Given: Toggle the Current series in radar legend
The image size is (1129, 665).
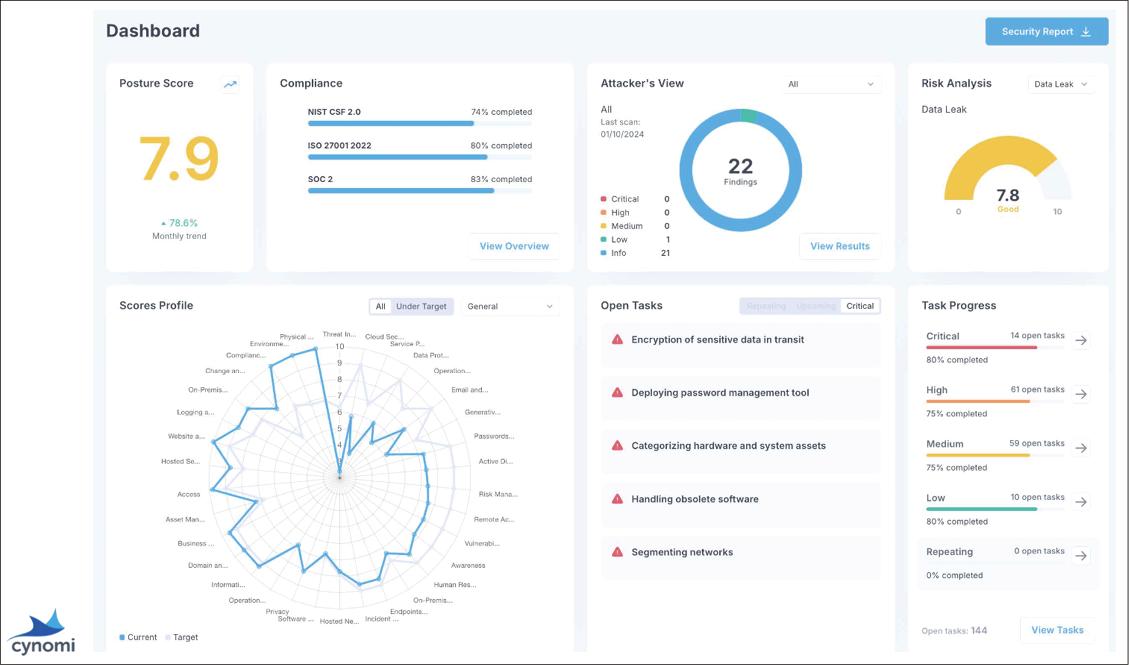Looking at the screenshot, I should point(138,637).
